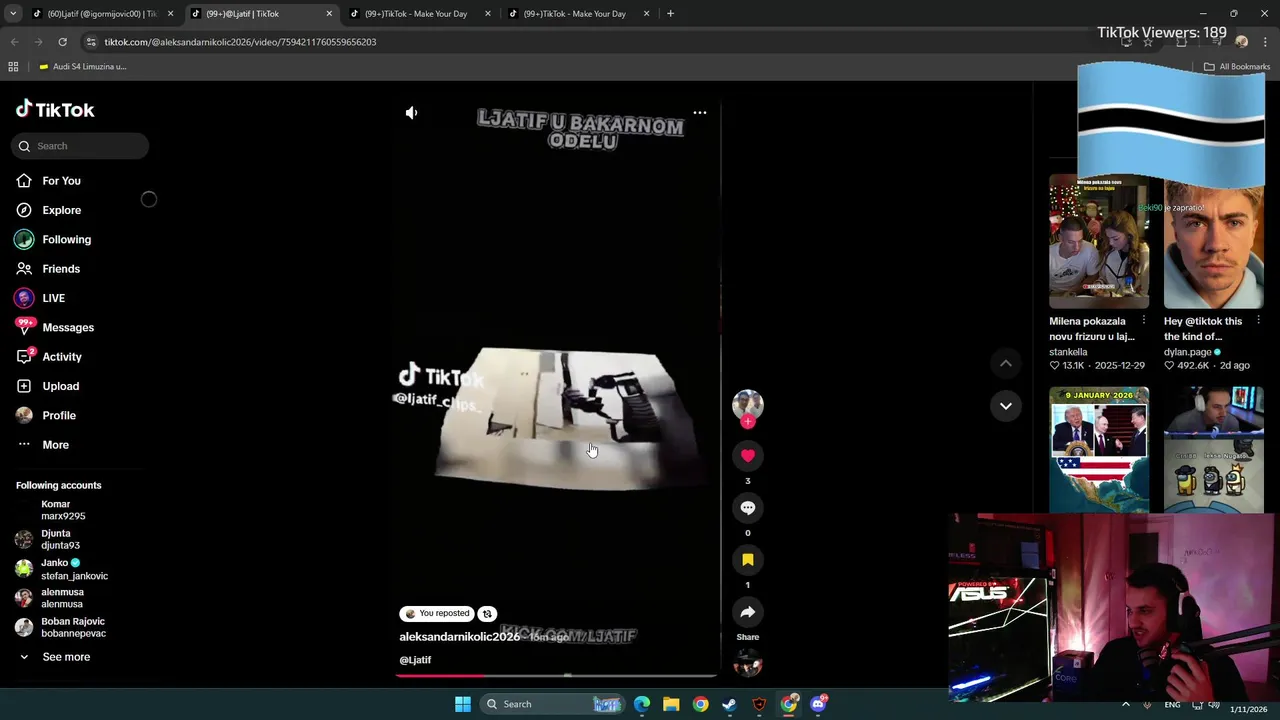Open the Activity notifications
Viewport: 1280px width, 720px height.
point(62,357)
